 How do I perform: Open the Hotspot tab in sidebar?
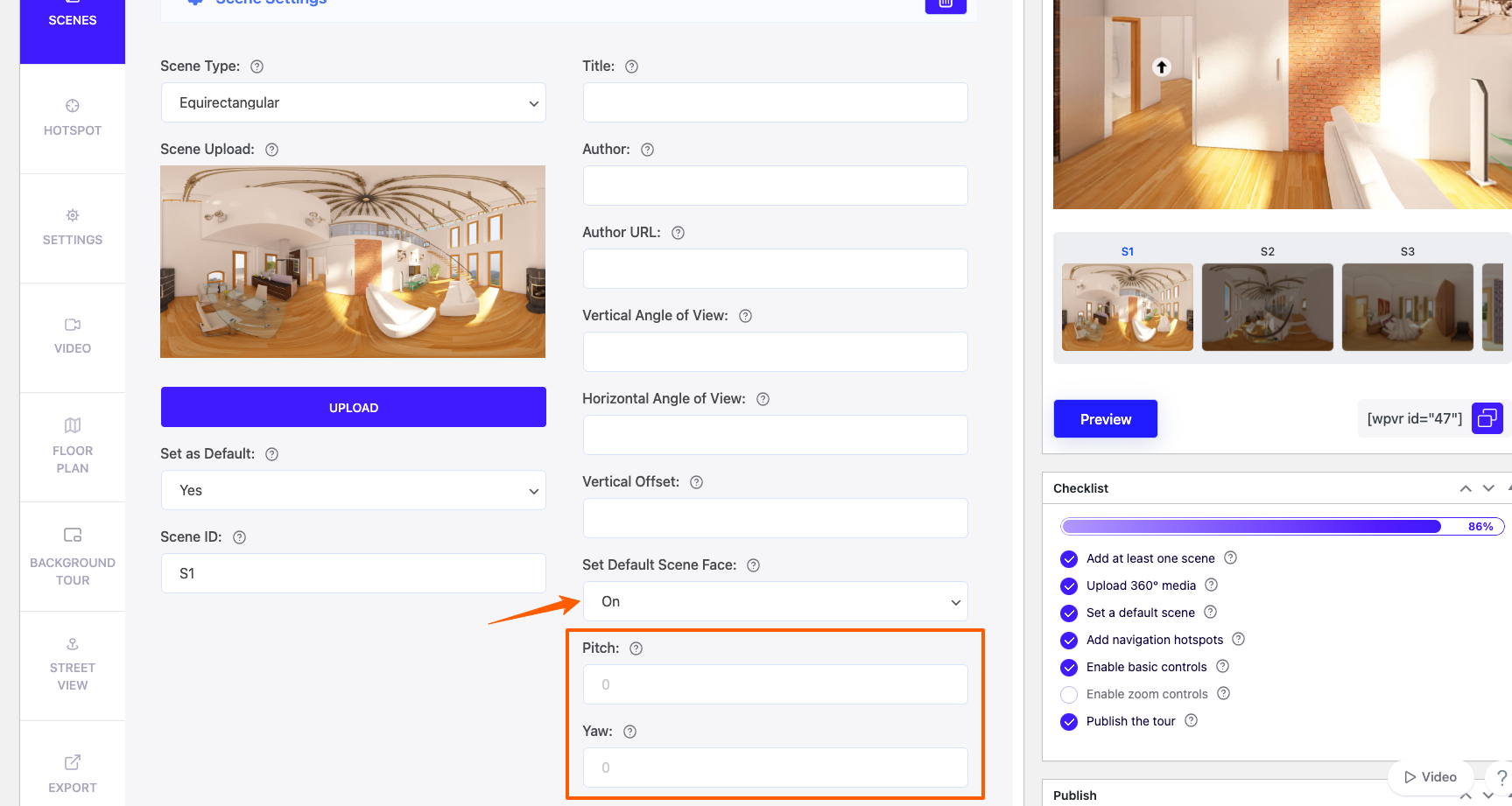[x=73, y=118]
